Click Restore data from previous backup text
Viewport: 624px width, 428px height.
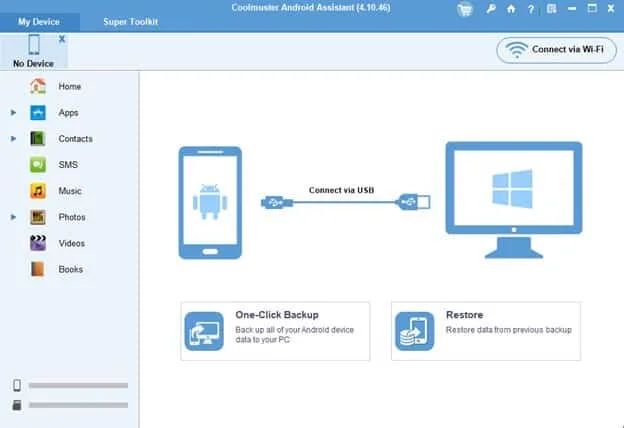(509, 330)
